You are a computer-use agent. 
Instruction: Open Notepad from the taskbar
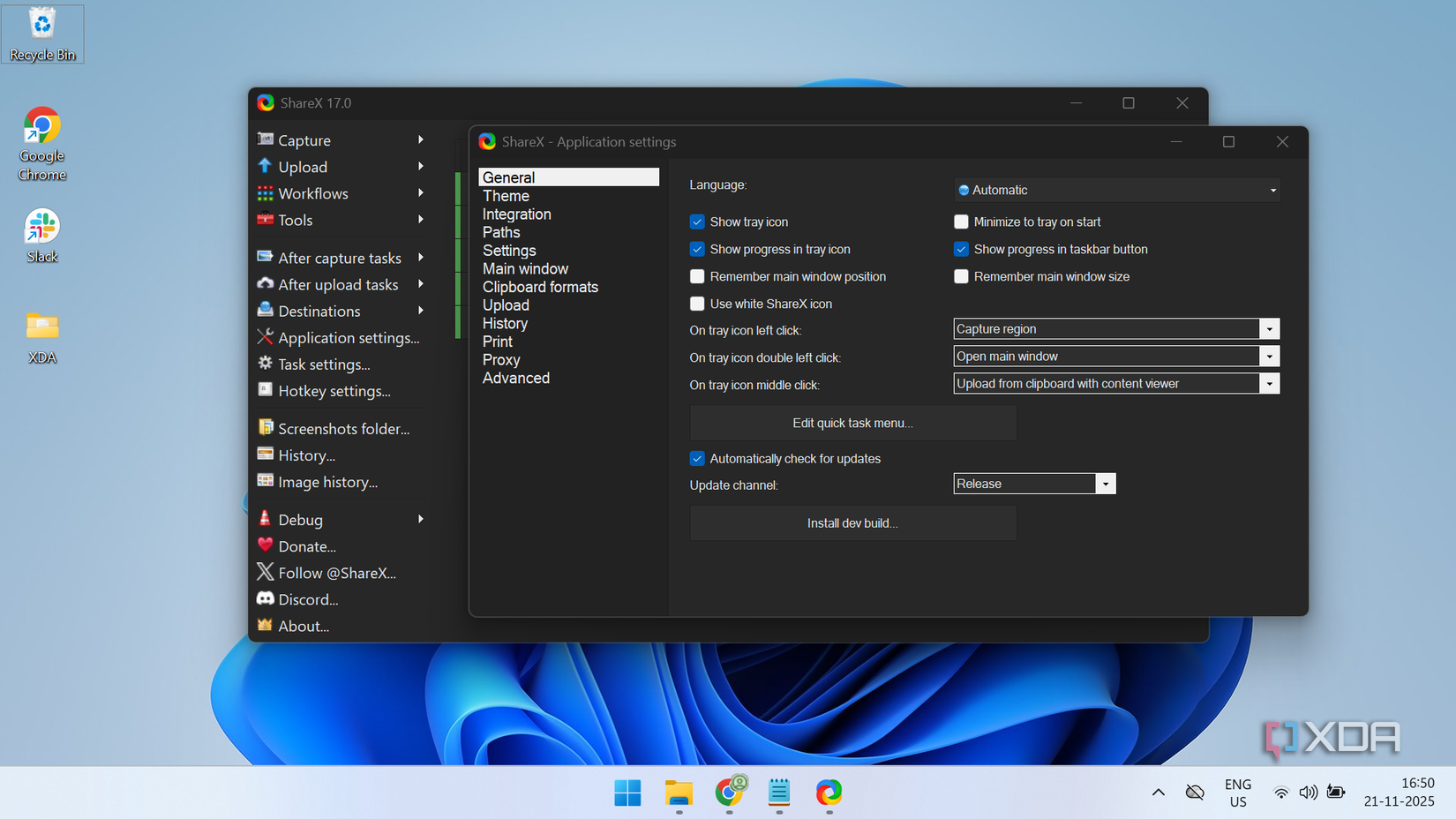pyautogui.click(x=778, y=793)
